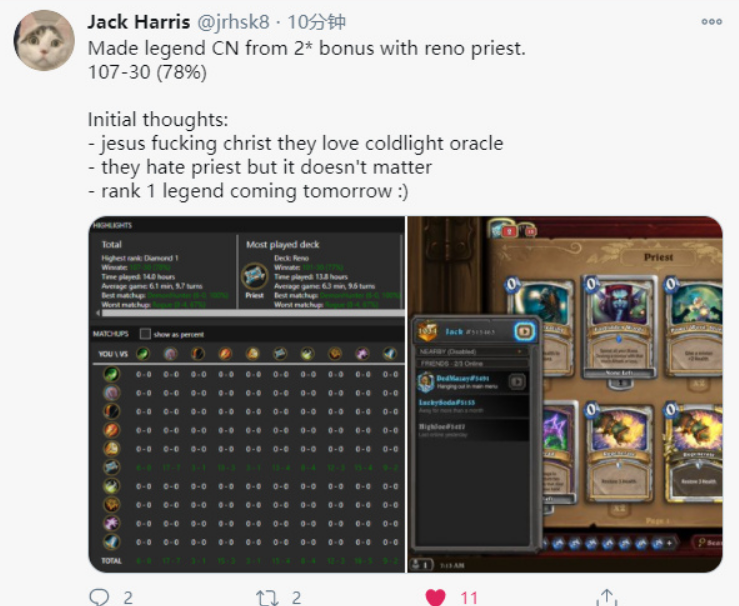Toggle the show as percent checkbox
Viewport: 739px width, 606px height.
click(145, 334)
